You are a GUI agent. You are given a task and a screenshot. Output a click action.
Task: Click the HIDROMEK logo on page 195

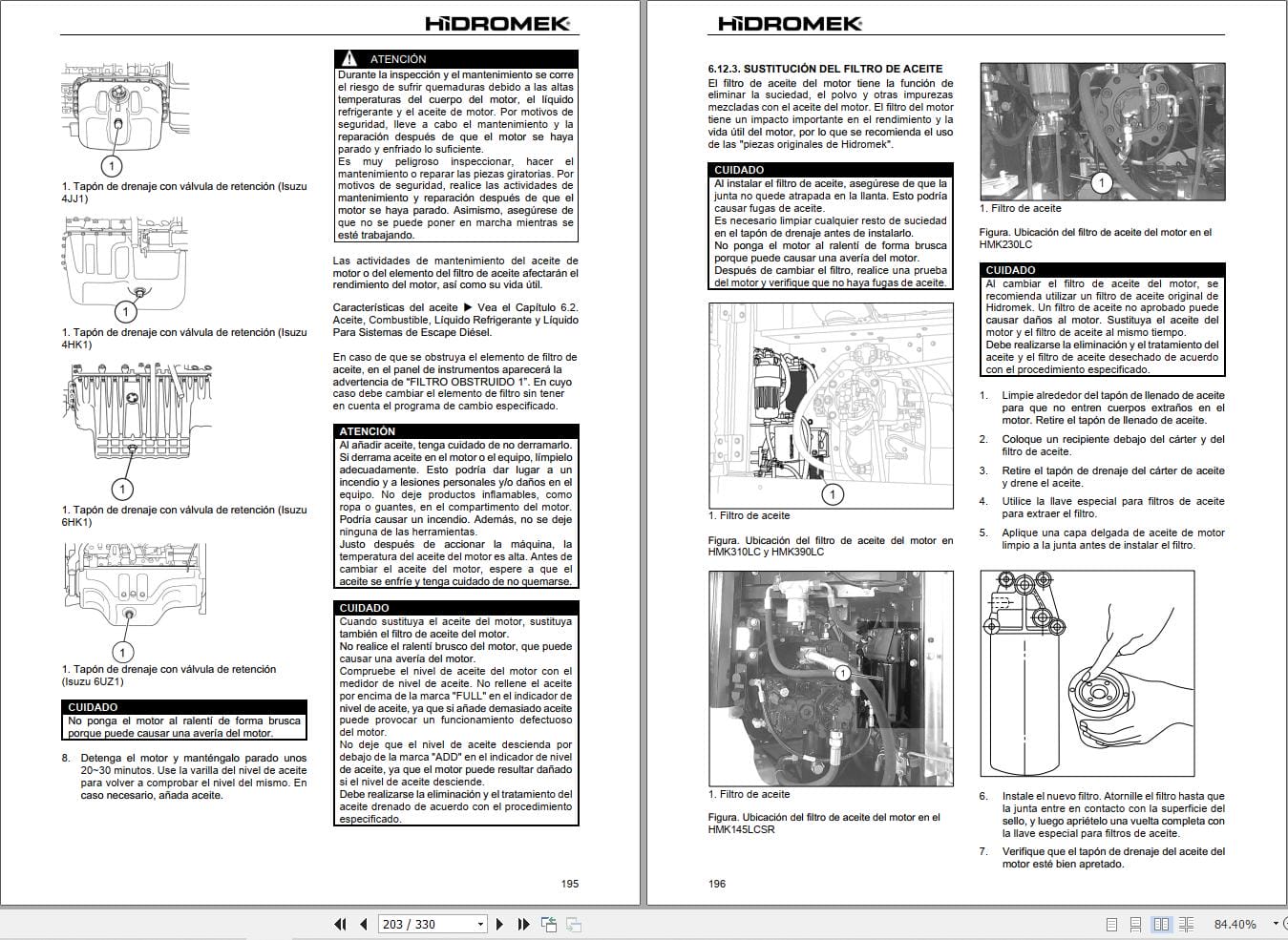pyautogui.click(x=496, y=24)
